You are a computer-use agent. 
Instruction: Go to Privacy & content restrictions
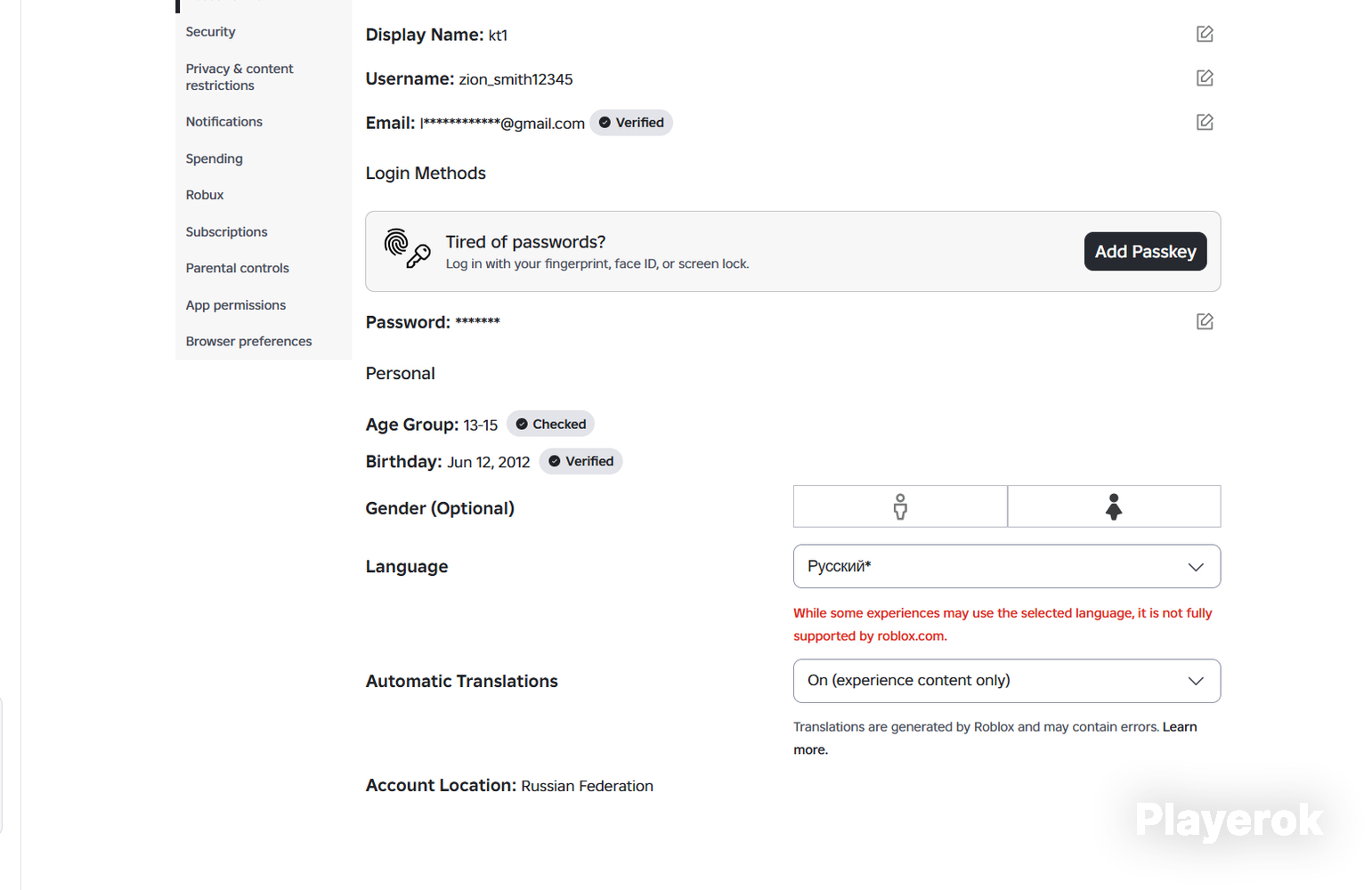[x=239, y=77]
